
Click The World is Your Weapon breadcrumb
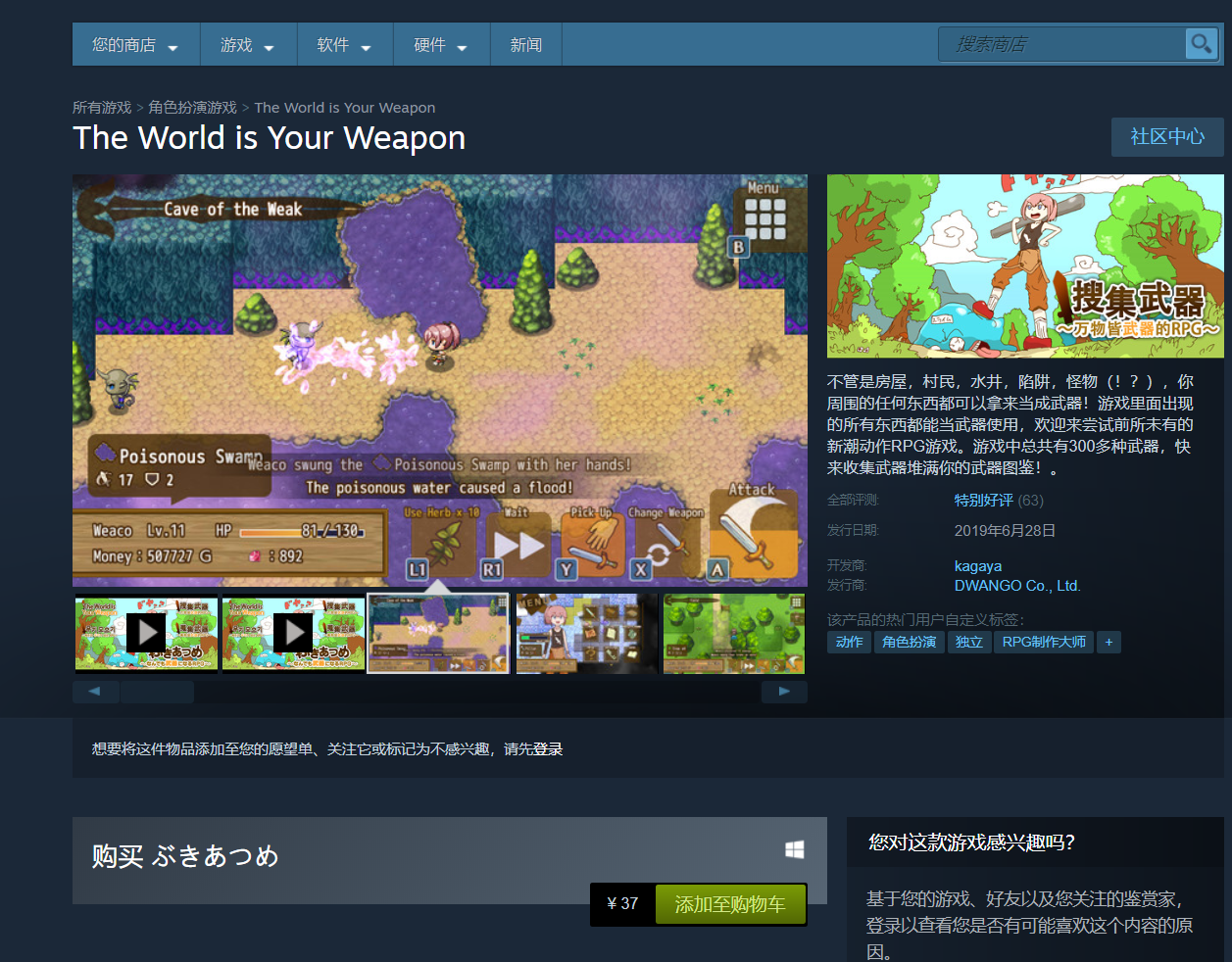coord(345,108)
